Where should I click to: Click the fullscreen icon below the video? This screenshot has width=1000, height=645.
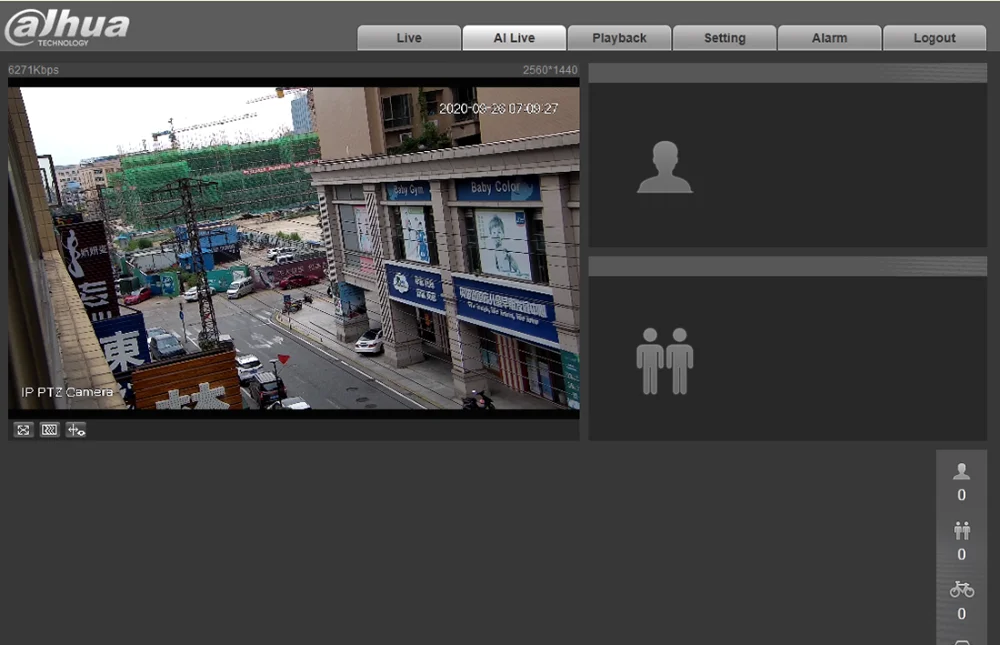point(24,430)
